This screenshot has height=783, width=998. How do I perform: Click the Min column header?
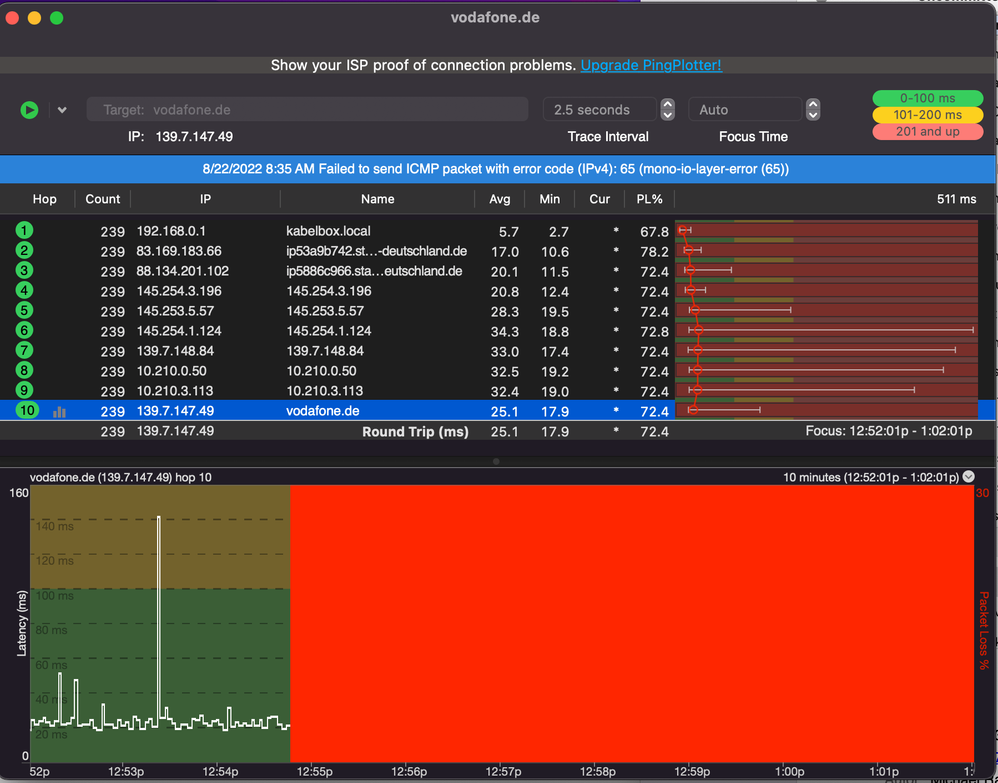point(549,199)
